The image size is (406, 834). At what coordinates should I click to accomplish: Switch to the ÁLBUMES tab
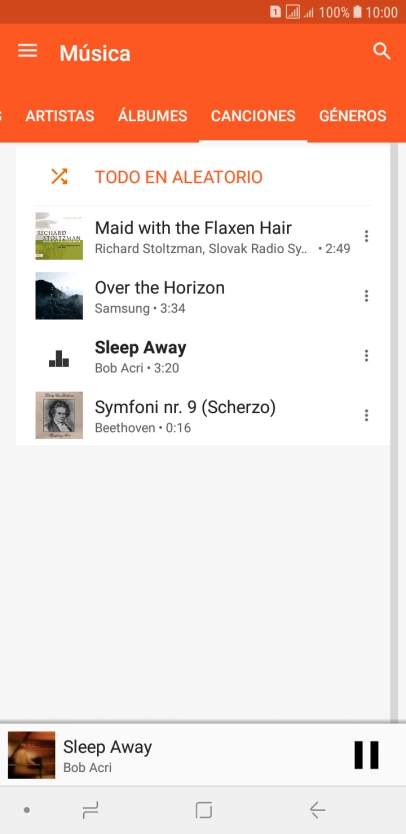tap(153, 116)
